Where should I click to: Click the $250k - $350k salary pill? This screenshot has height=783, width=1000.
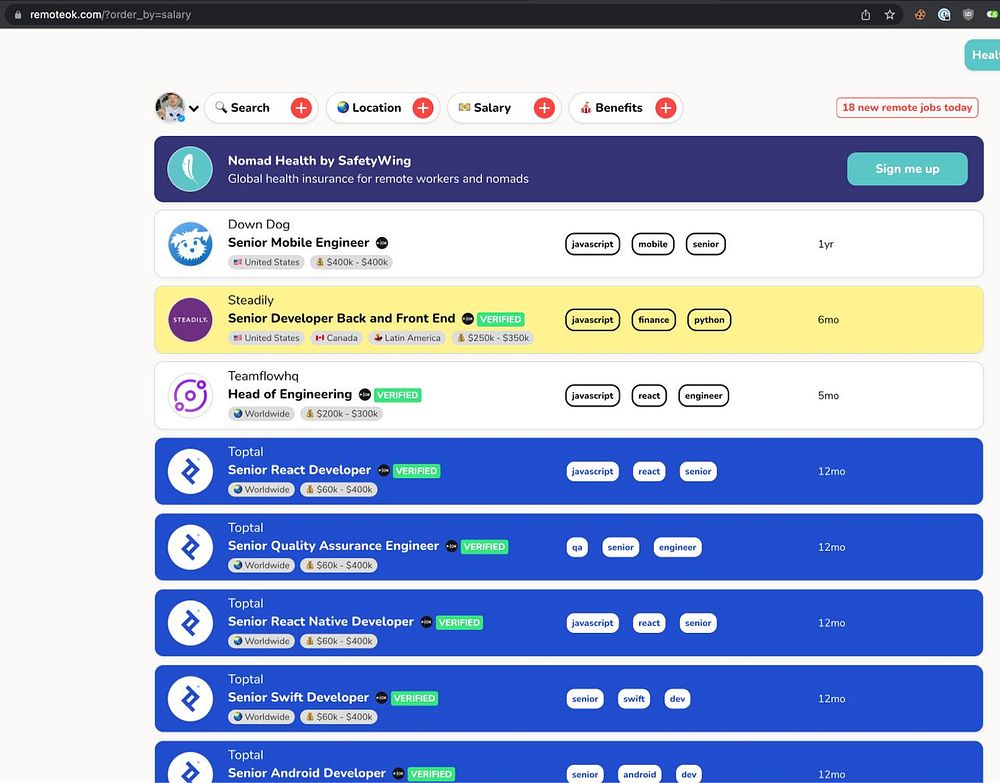click(492, 338)
